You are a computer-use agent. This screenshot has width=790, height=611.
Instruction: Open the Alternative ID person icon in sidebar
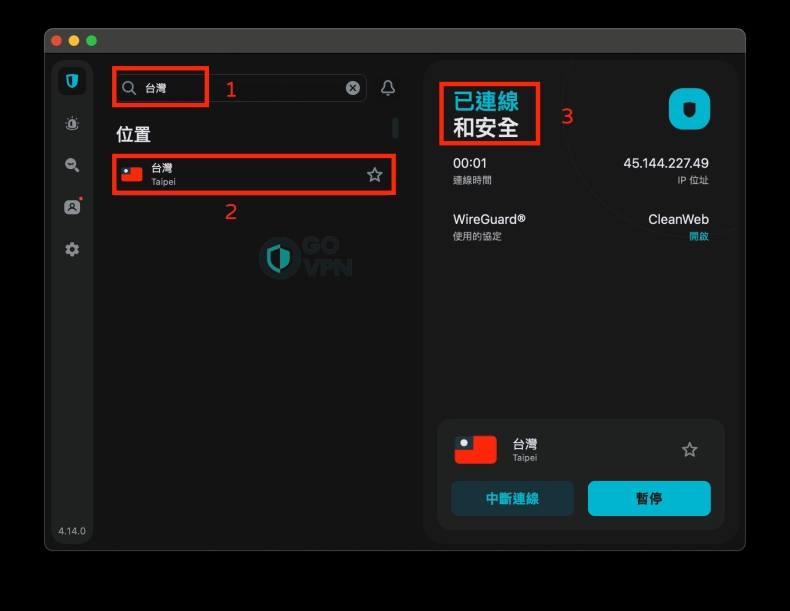click(x=72, y=207)
